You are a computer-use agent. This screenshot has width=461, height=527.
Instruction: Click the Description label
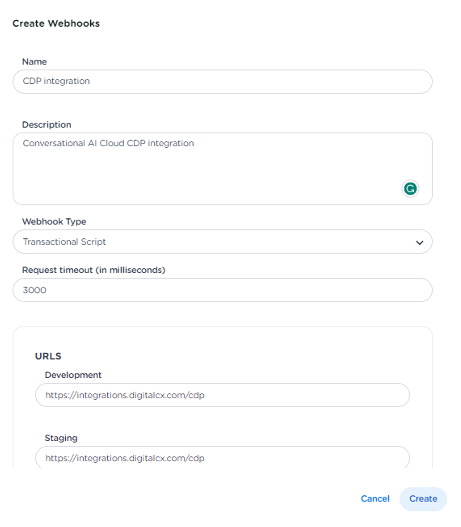[47, 125]
